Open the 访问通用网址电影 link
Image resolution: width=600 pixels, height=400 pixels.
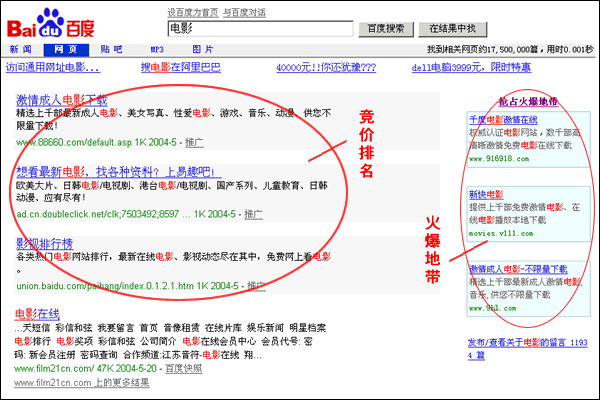53,68
